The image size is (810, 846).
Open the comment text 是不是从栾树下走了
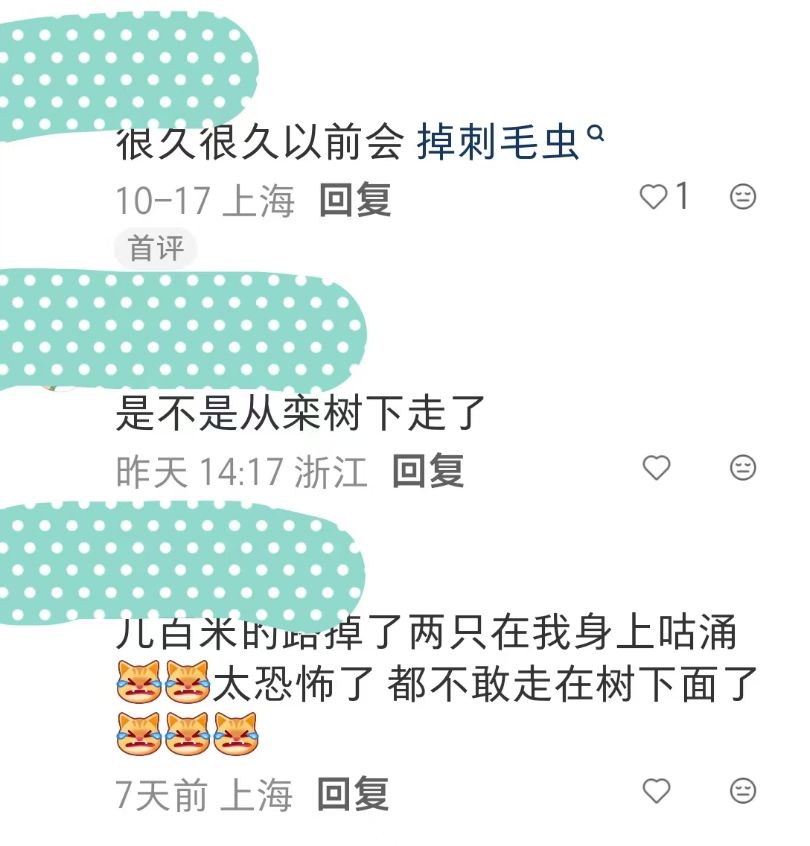pos(300,413)
